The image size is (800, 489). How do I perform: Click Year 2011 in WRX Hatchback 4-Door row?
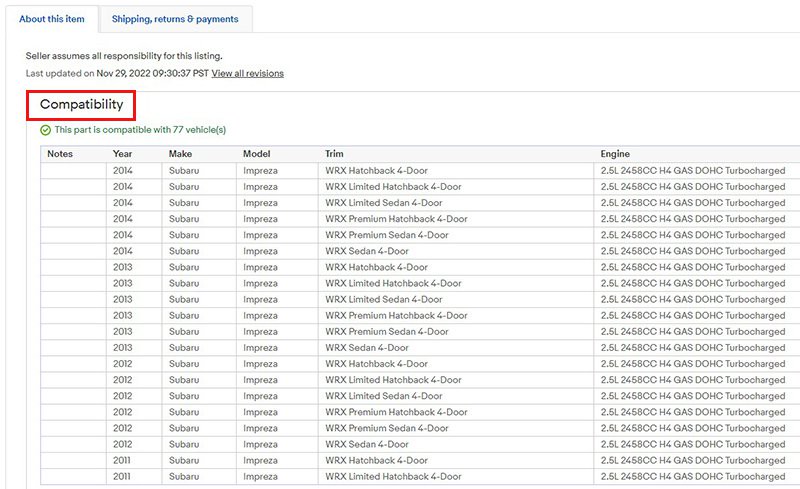click(x=121, y=460)
